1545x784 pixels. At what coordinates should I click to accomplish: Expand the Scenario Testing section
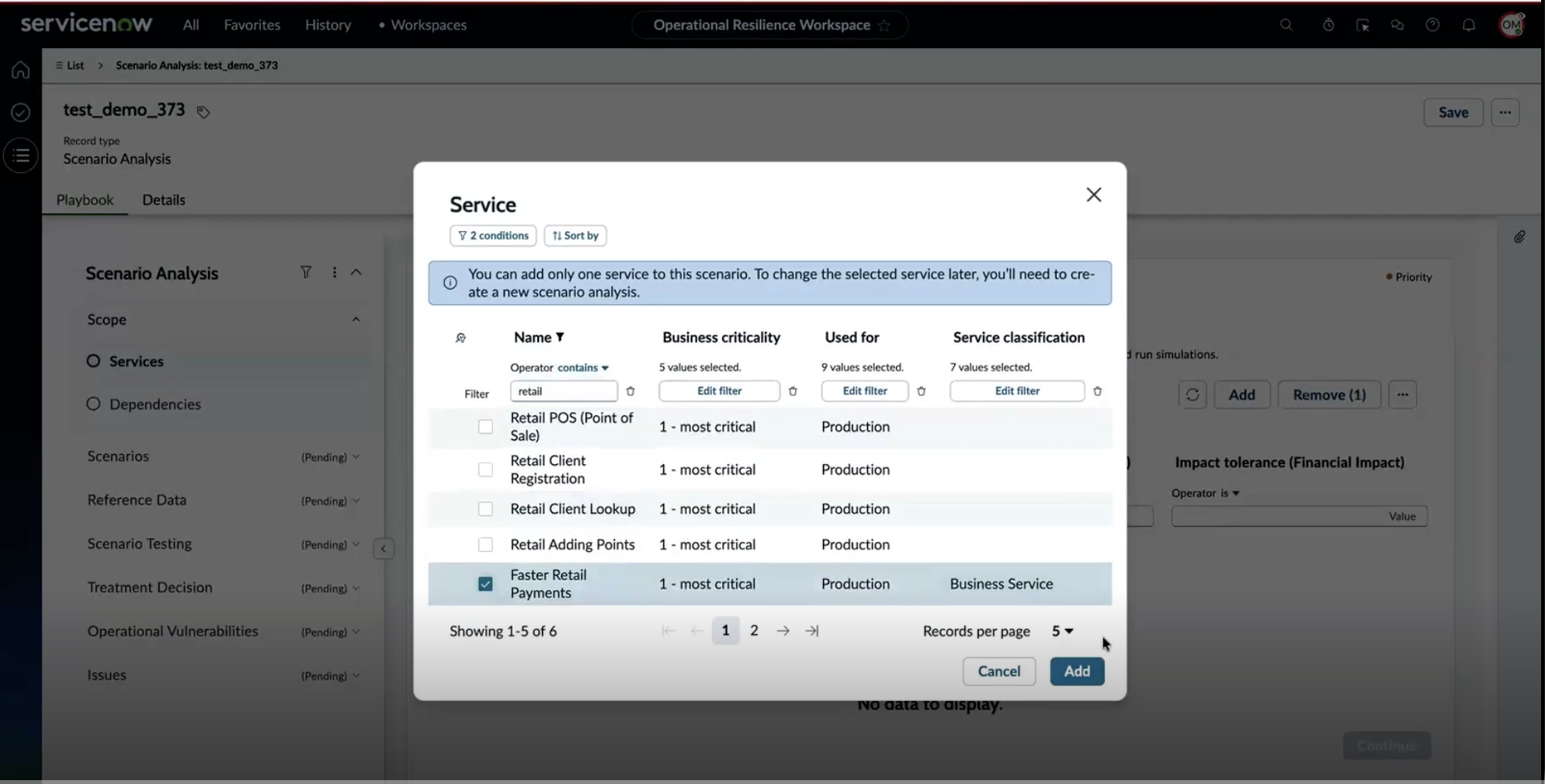click(356, 544)
